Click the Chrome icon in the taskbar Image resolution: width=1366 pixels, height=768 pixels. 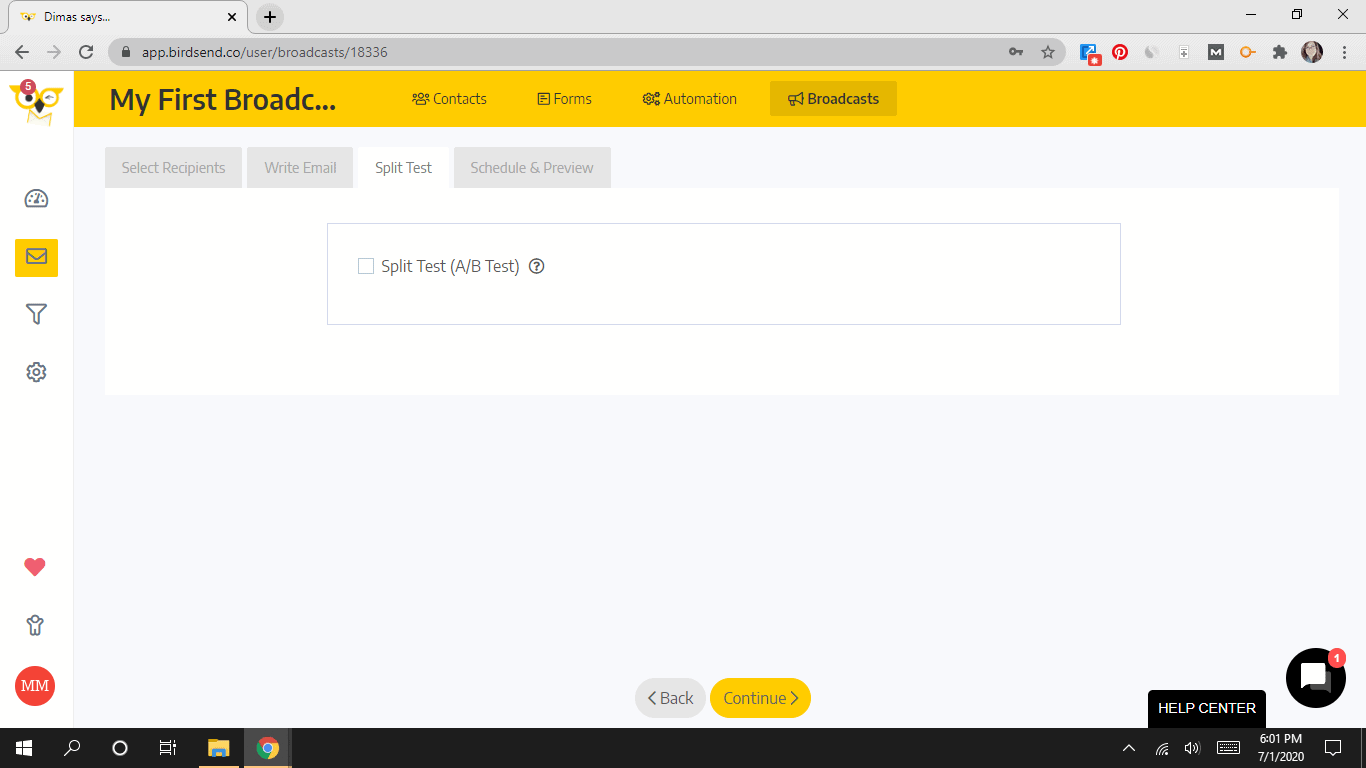tap(267, 748)
